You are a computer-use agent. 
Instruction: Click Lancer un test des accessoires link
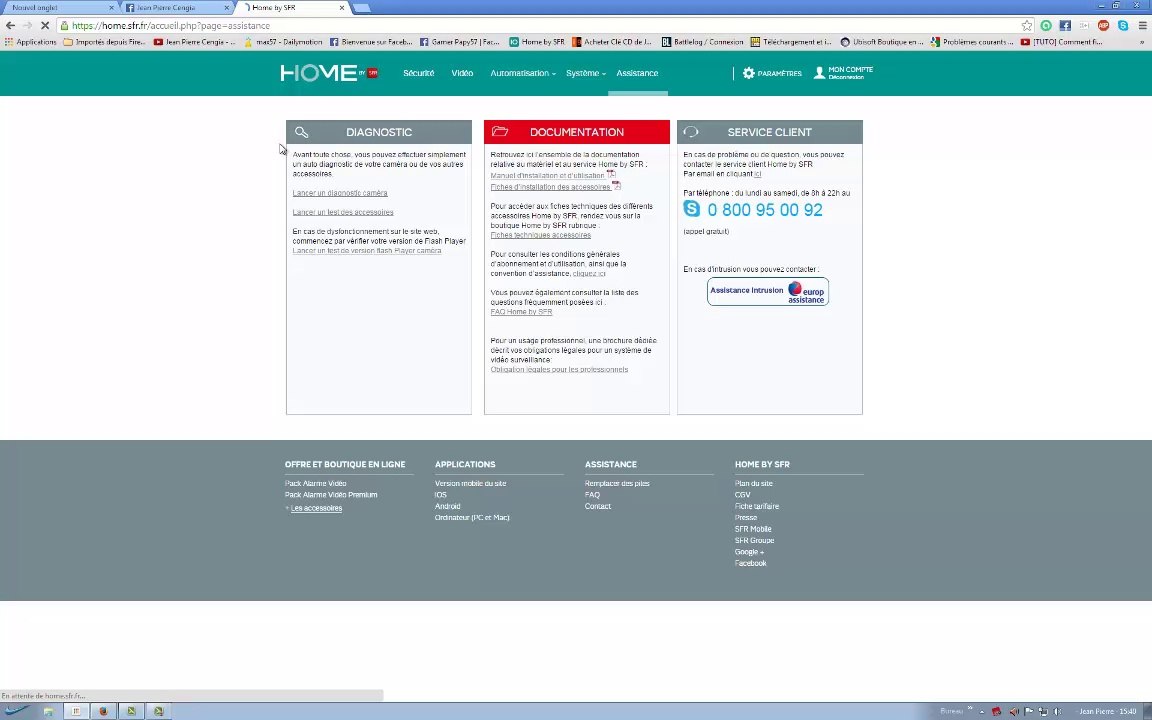click(343, 212)
